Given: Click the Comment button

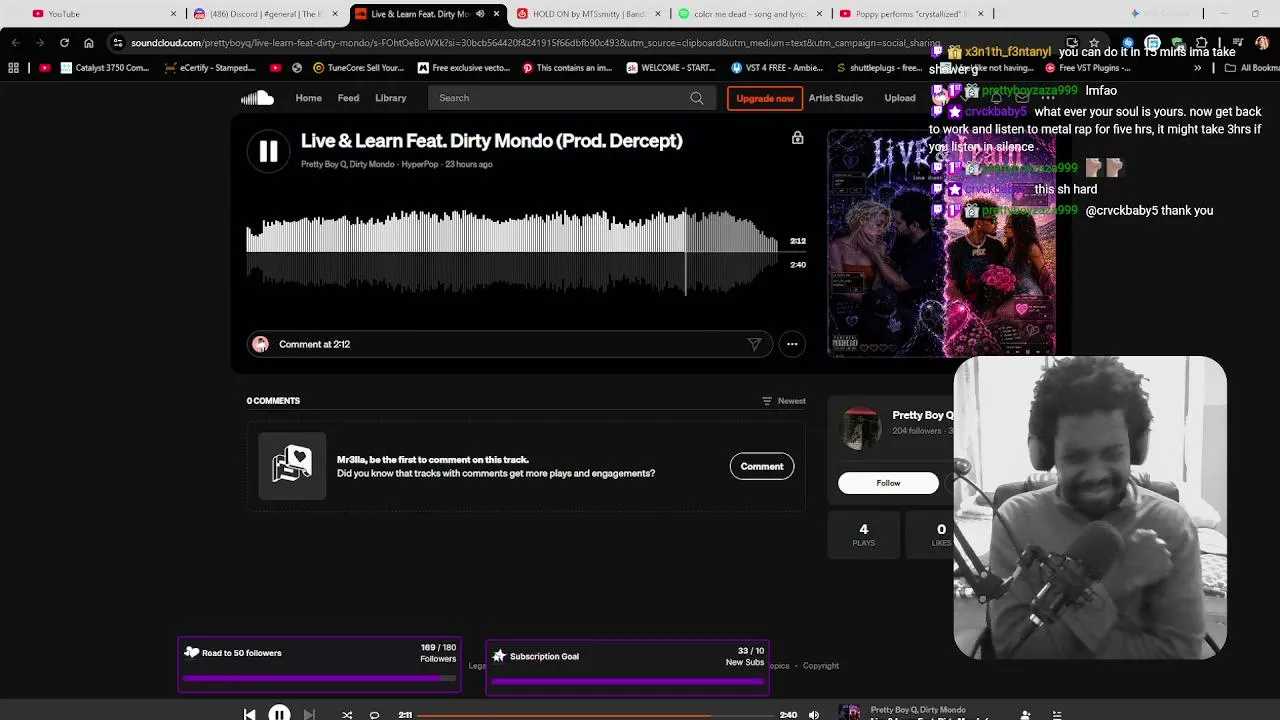Looking at the screenshot, I should click(762, 466).
